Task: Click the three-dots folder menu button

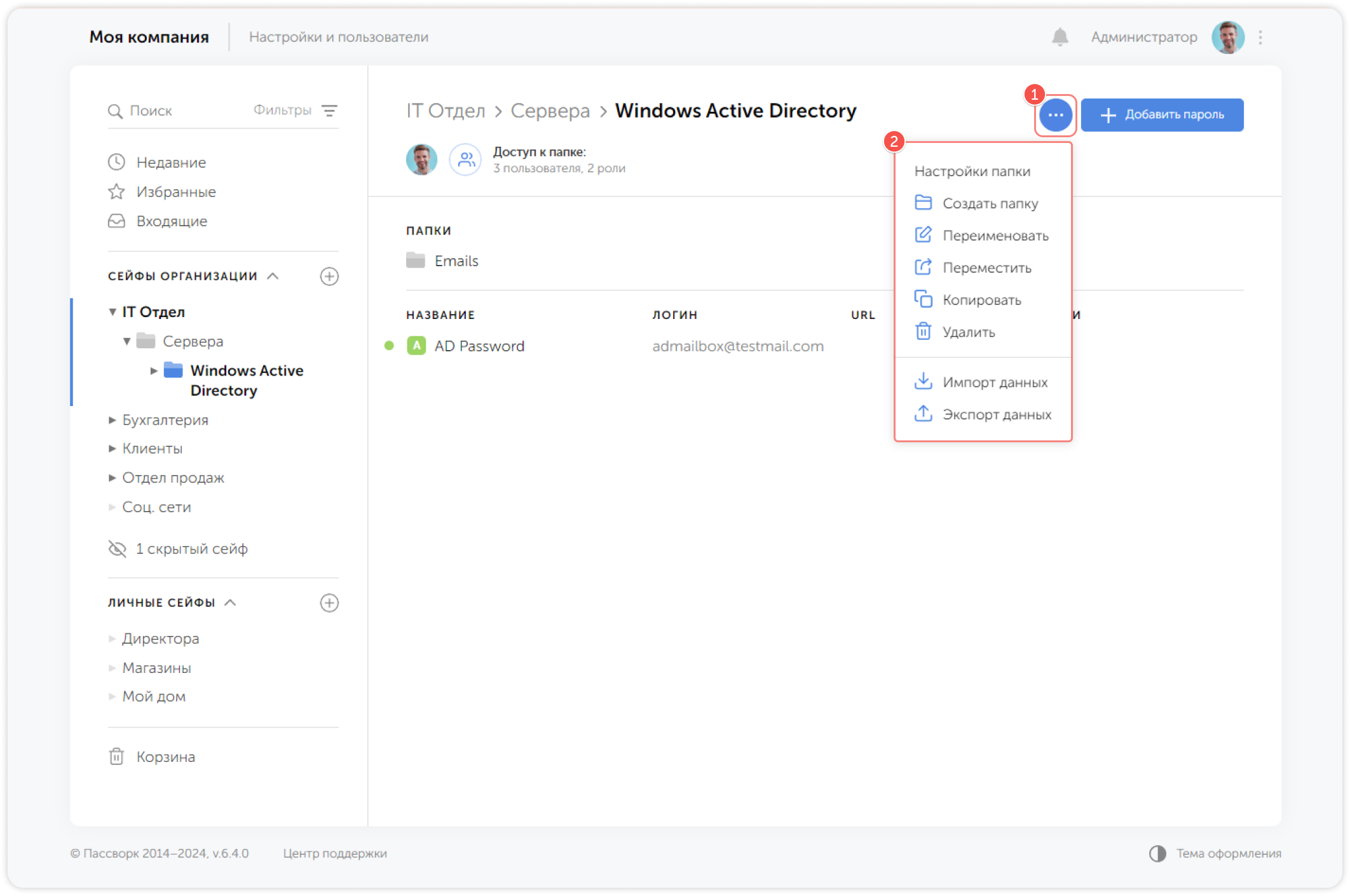Action: point(1055,115)
